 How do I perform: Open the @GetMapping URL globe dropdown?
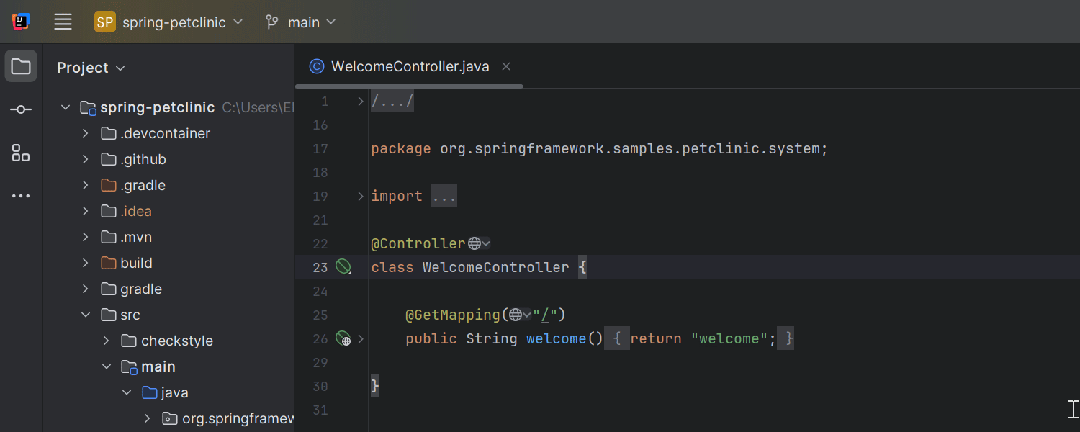click(520, 316)
